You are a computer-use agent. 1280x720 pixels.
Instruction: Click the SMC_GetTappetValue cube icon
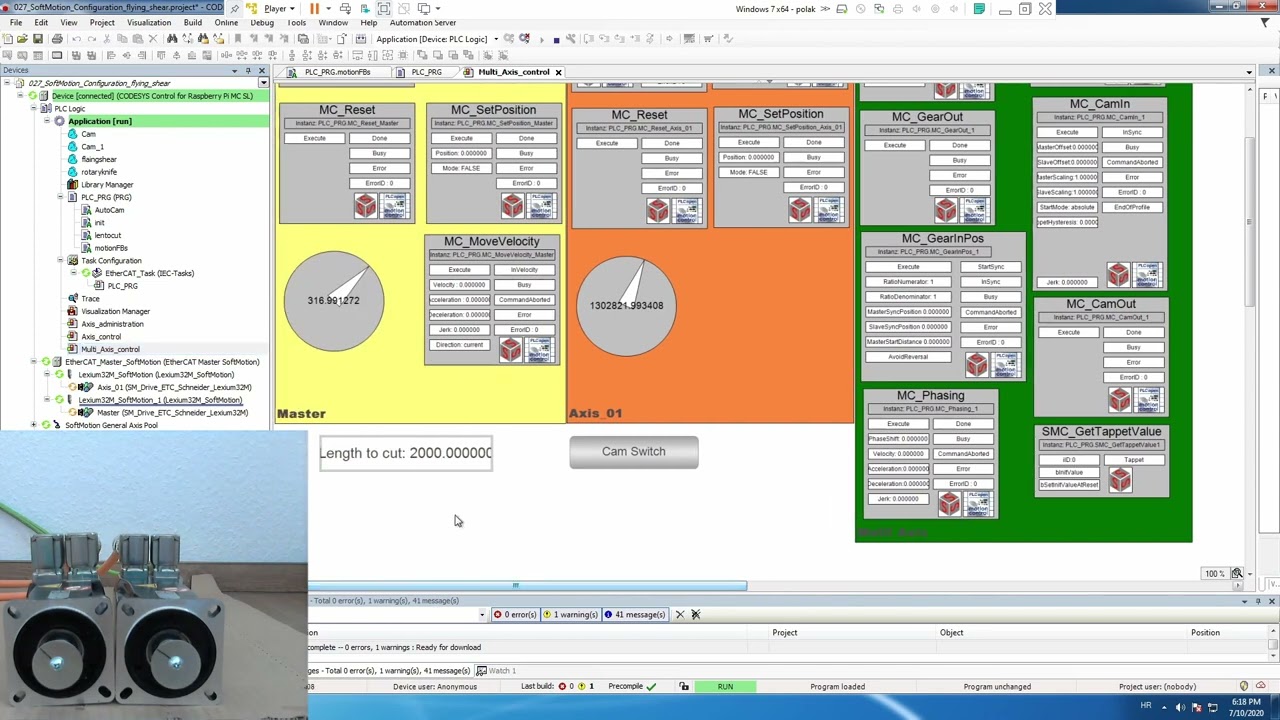1119,482
